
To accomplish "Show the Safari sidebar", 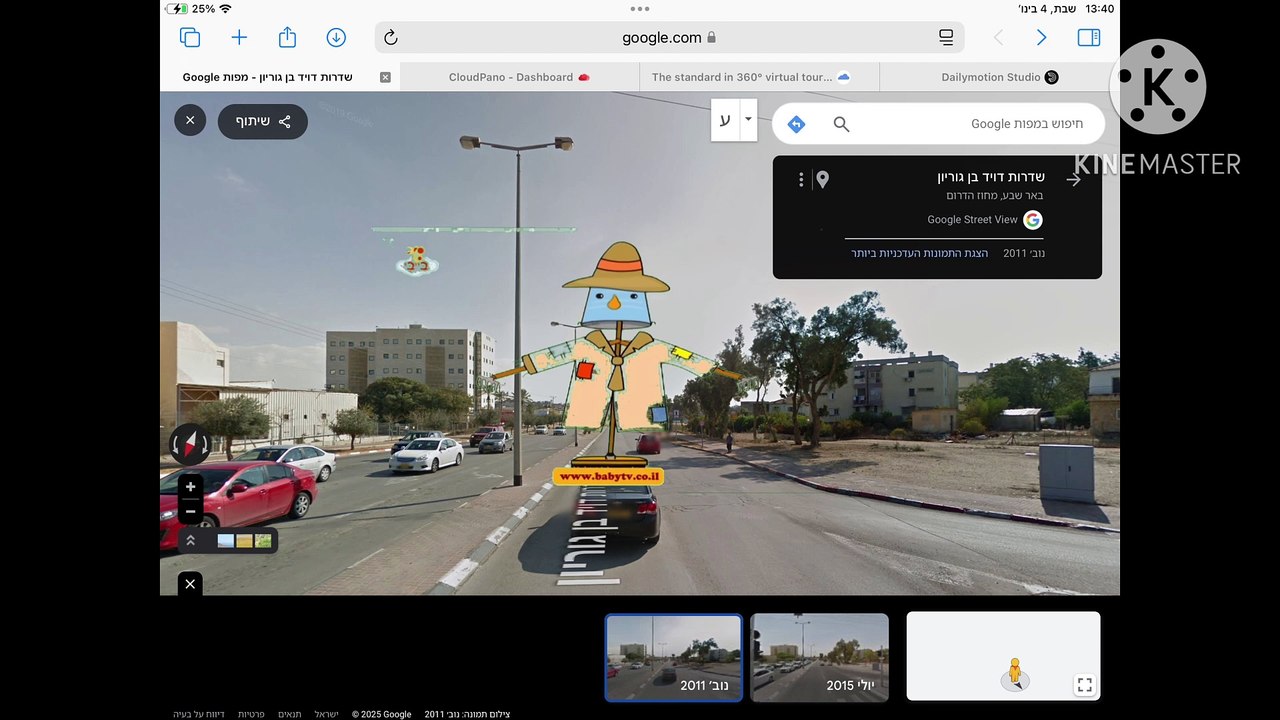I will (1089, 38).
